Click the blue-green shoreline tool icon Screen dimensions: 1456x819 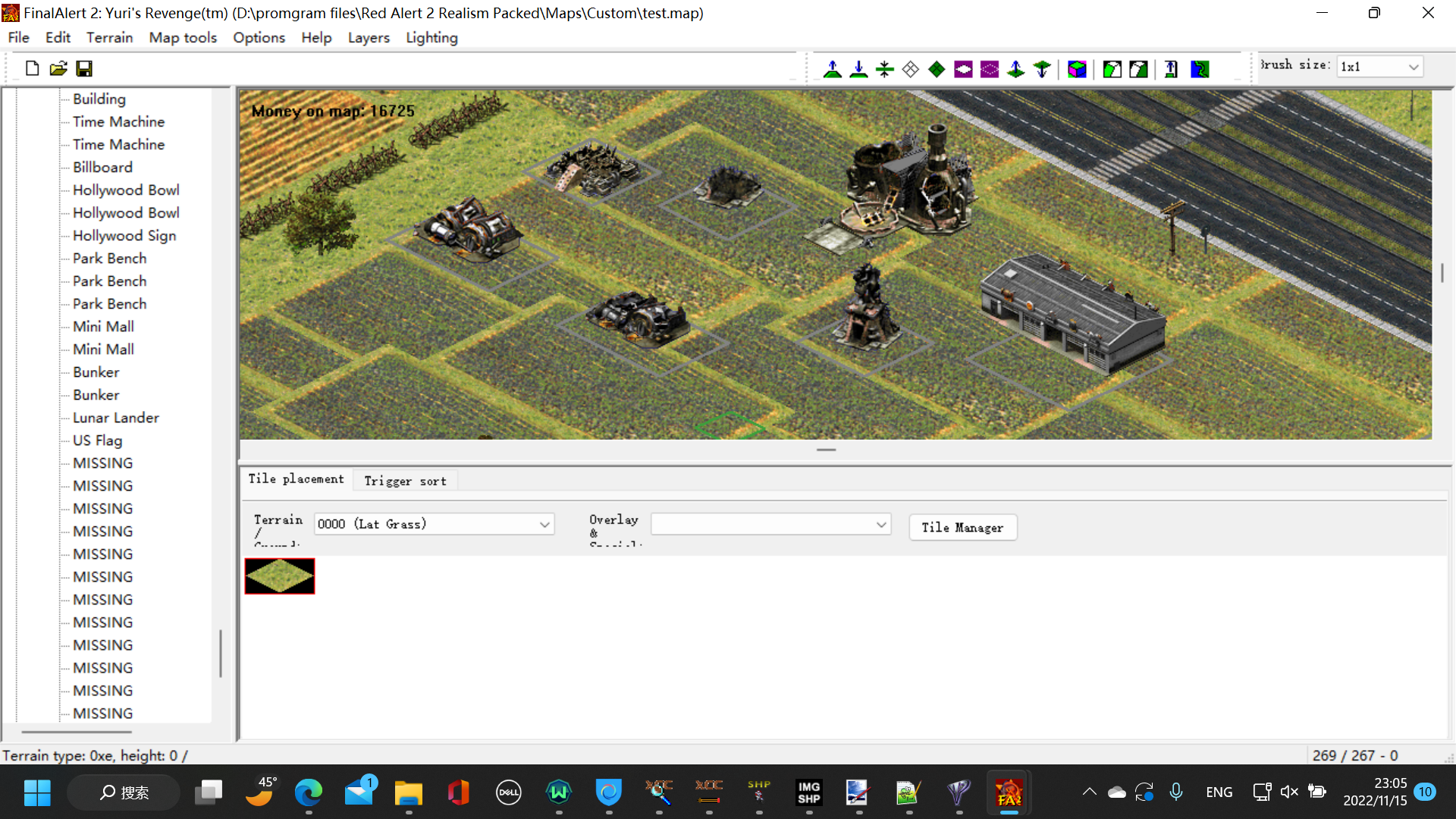pyautogui.click(x=1200, y=69)
